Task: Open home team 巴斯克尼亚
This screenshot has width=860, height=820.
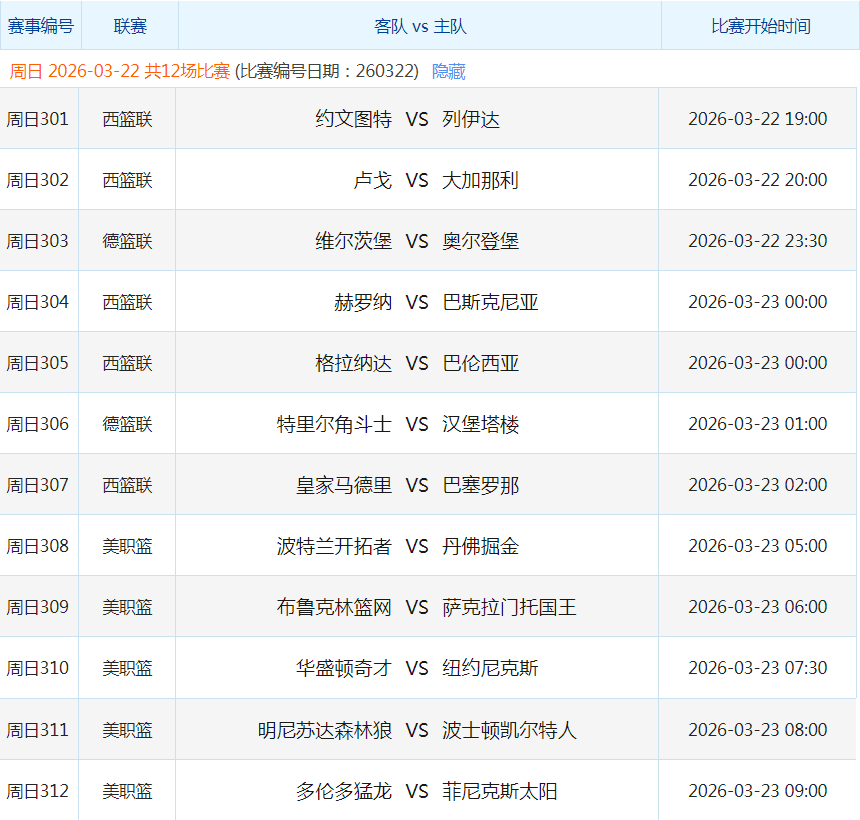Action: (x=490, y=302)
